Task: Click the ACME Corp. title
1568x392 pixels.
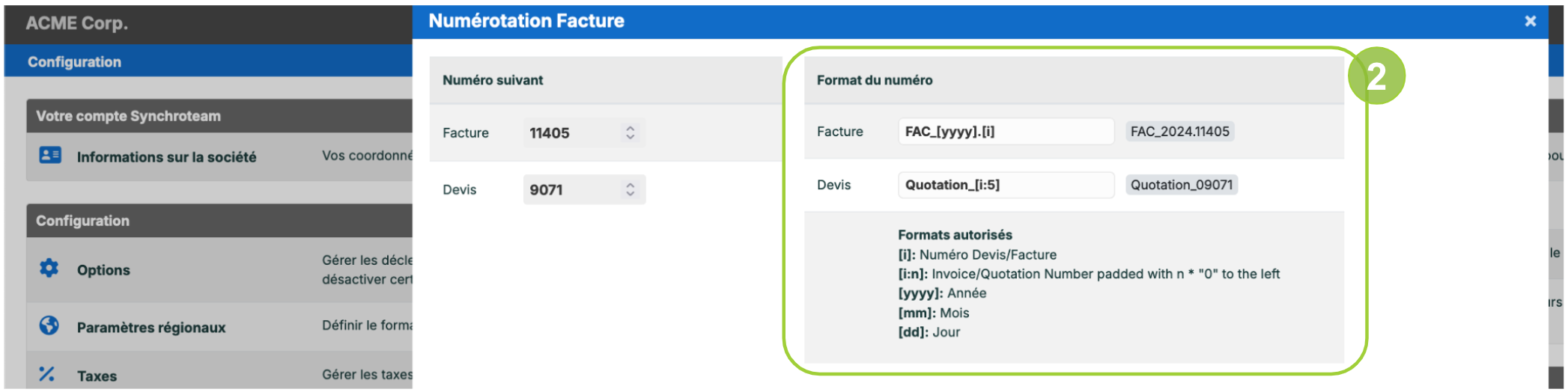Action: pyautogui.click(x=76, y=23)
